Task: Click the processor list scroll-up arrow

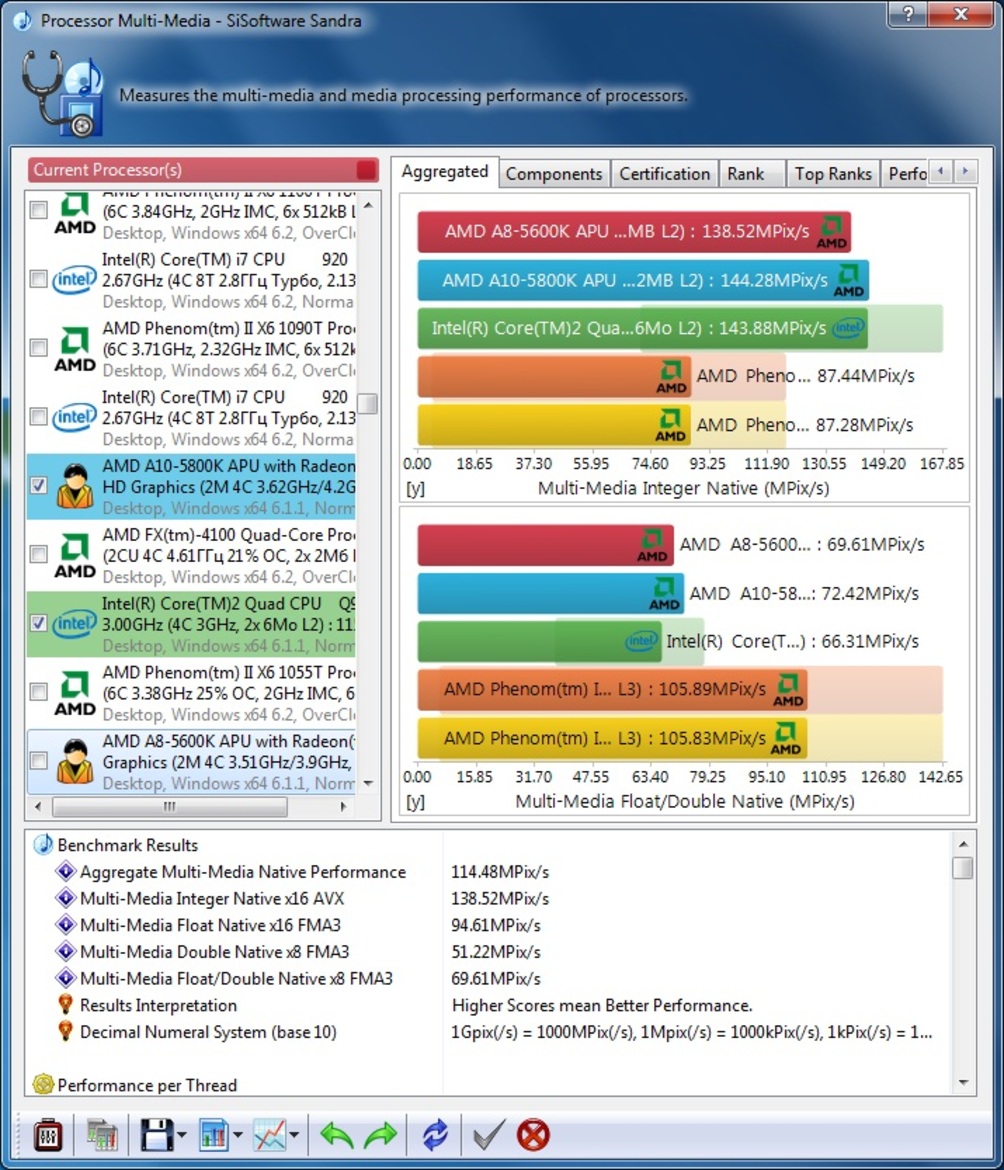Action: pos(368,204)
